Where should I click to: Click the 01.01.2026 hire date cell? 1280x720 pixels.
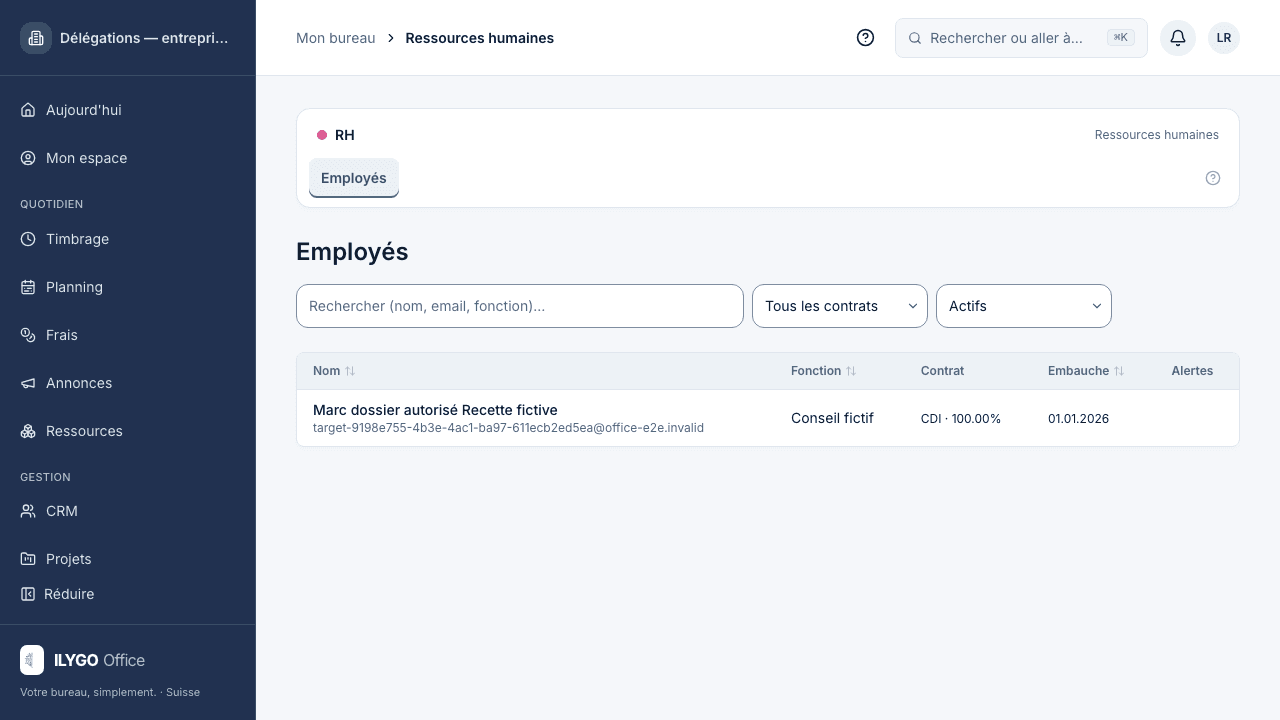click(x=1078, y=419)
